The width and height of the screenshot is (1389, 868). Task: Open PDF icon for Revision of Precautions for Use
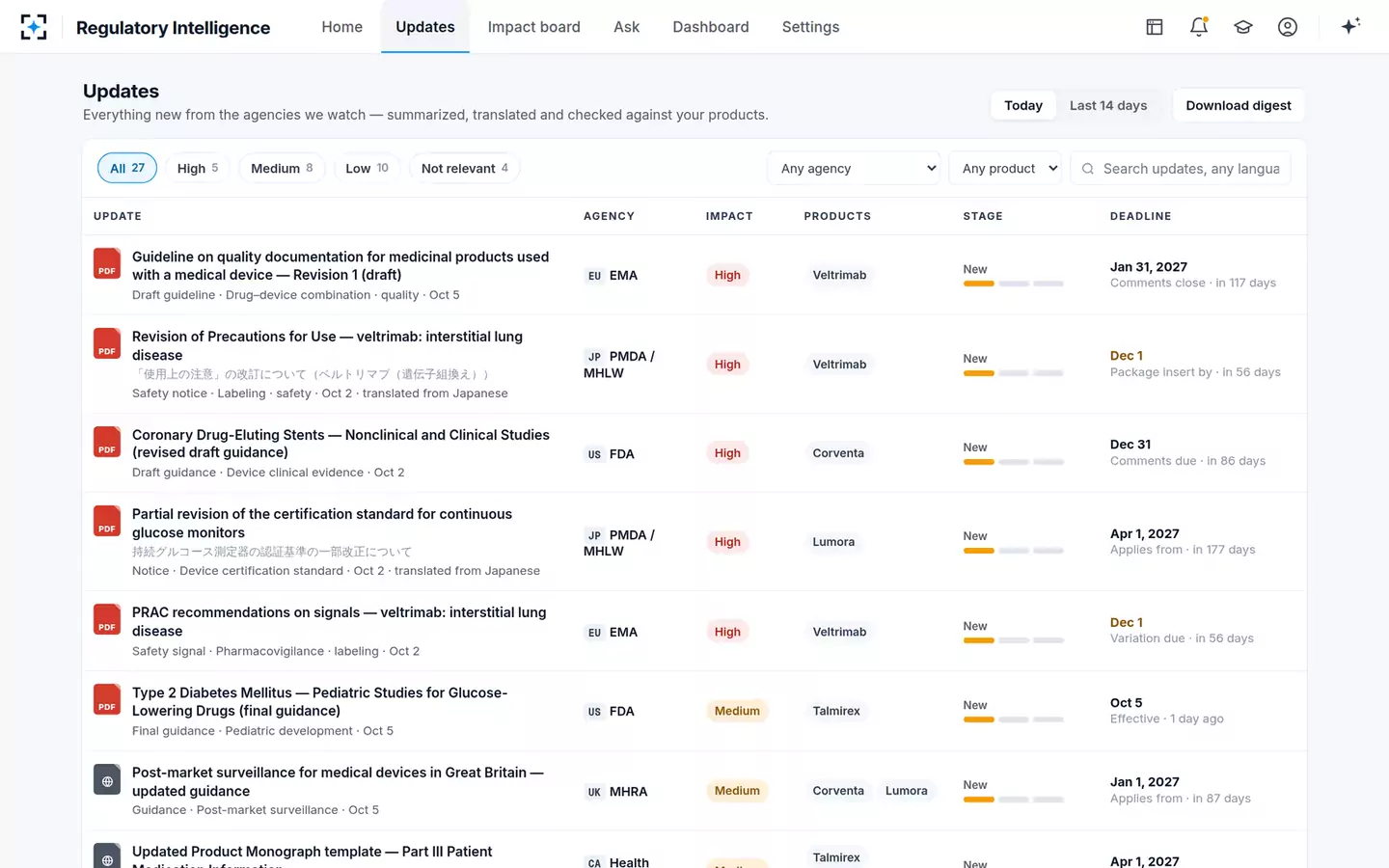pyautogui.click(x=107, y=343)
